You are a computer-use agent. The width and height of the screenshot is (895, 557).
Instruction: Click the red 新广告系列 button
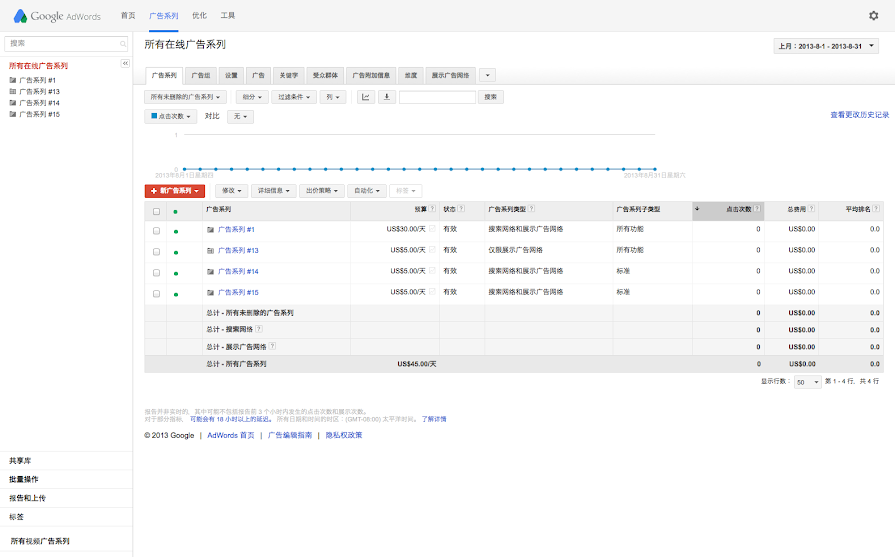175,190
